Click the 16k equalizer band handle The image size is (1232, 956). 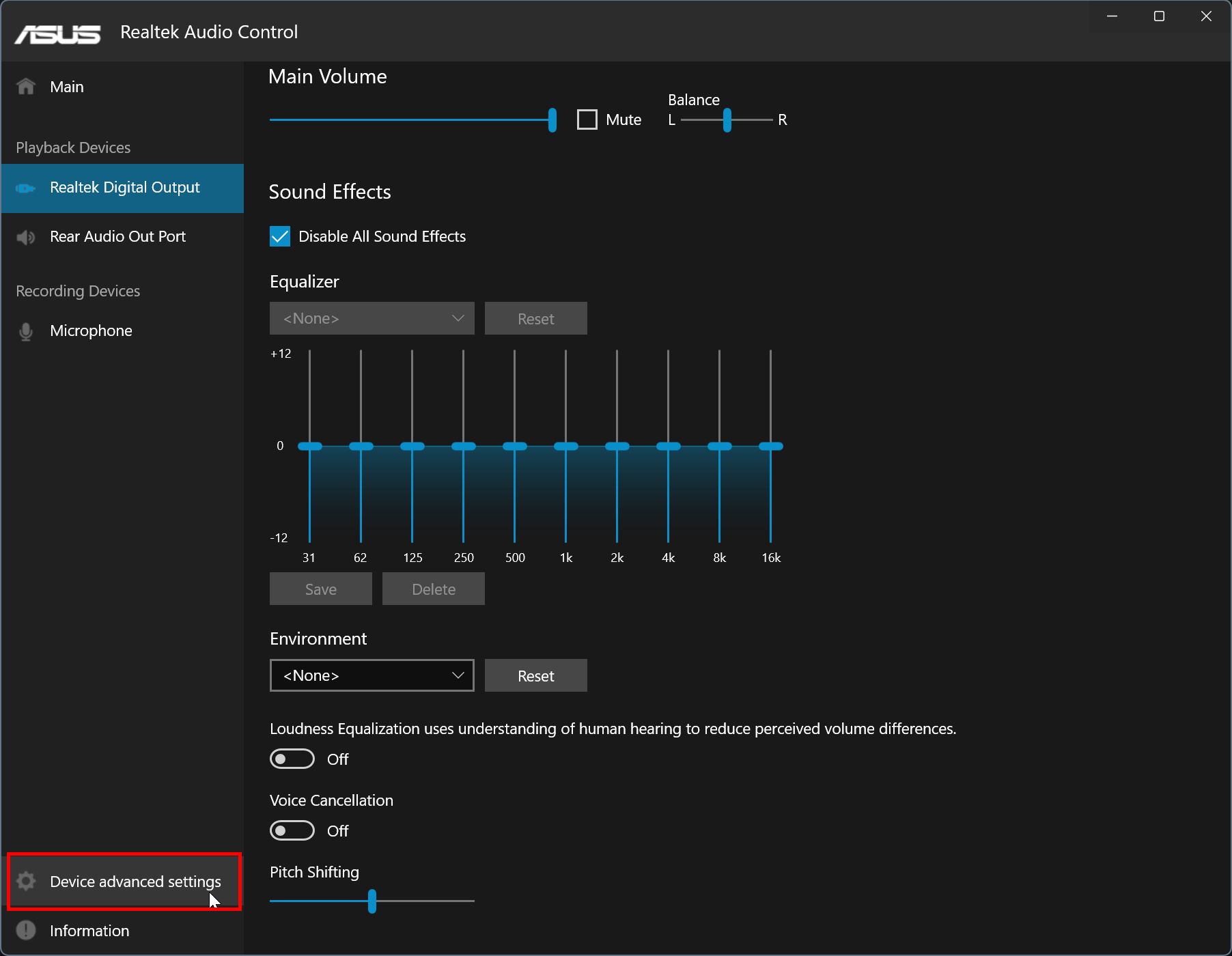(771, 446)
